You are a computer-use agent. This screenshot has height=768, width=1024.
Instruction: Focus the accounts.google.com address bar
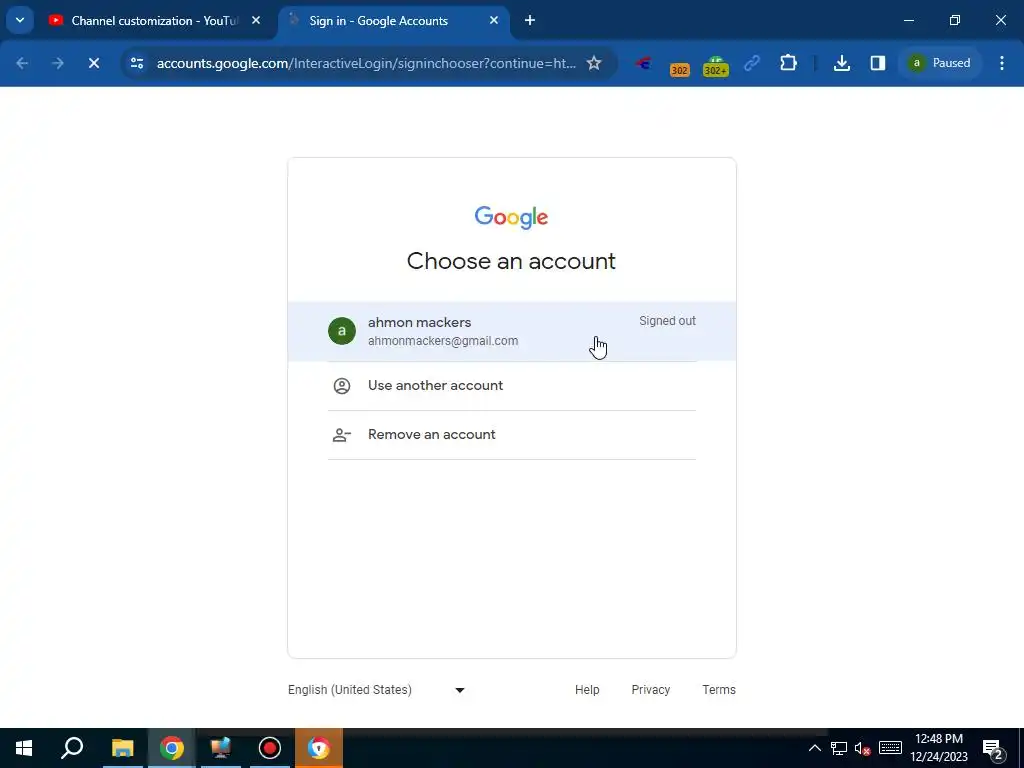click(x=366, y=63)
